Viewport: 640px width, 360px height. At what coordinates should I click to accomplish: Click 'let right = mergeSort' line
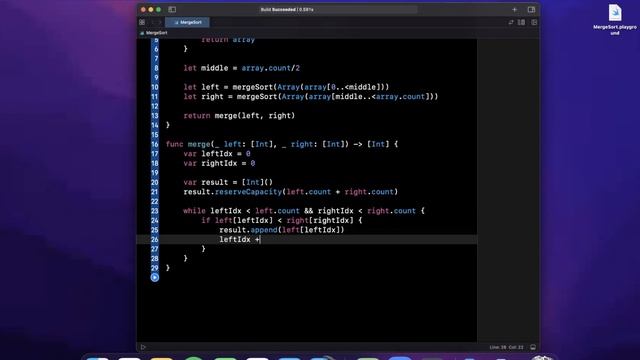pyautogui.click(x=311, y=97)
